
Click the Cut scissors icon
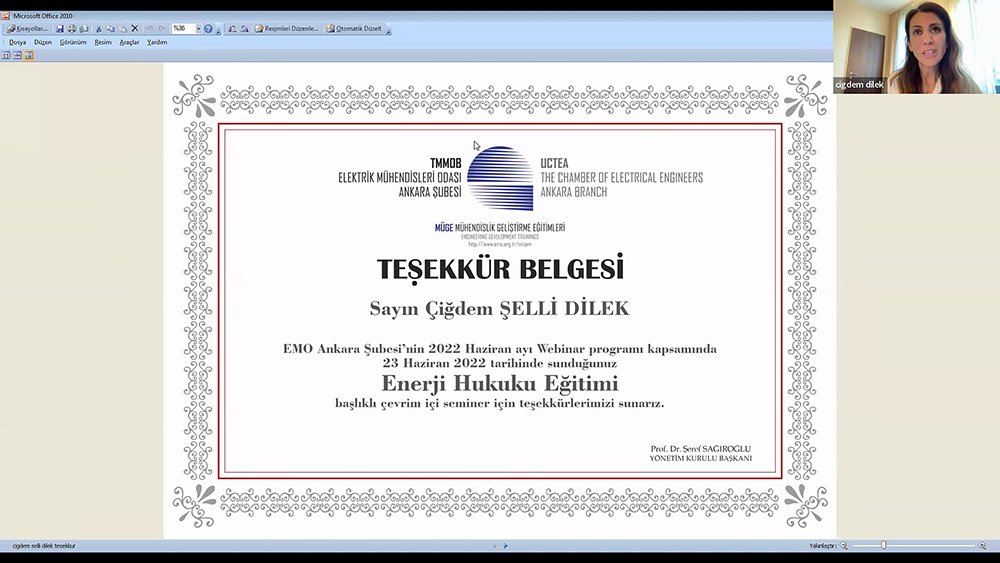pyautogui.click(x=99, y=29)
